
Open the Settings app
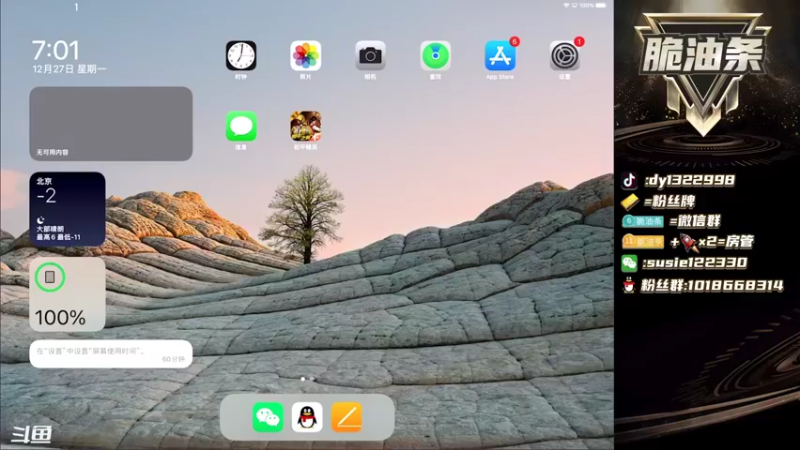click(x=564, y=56)
